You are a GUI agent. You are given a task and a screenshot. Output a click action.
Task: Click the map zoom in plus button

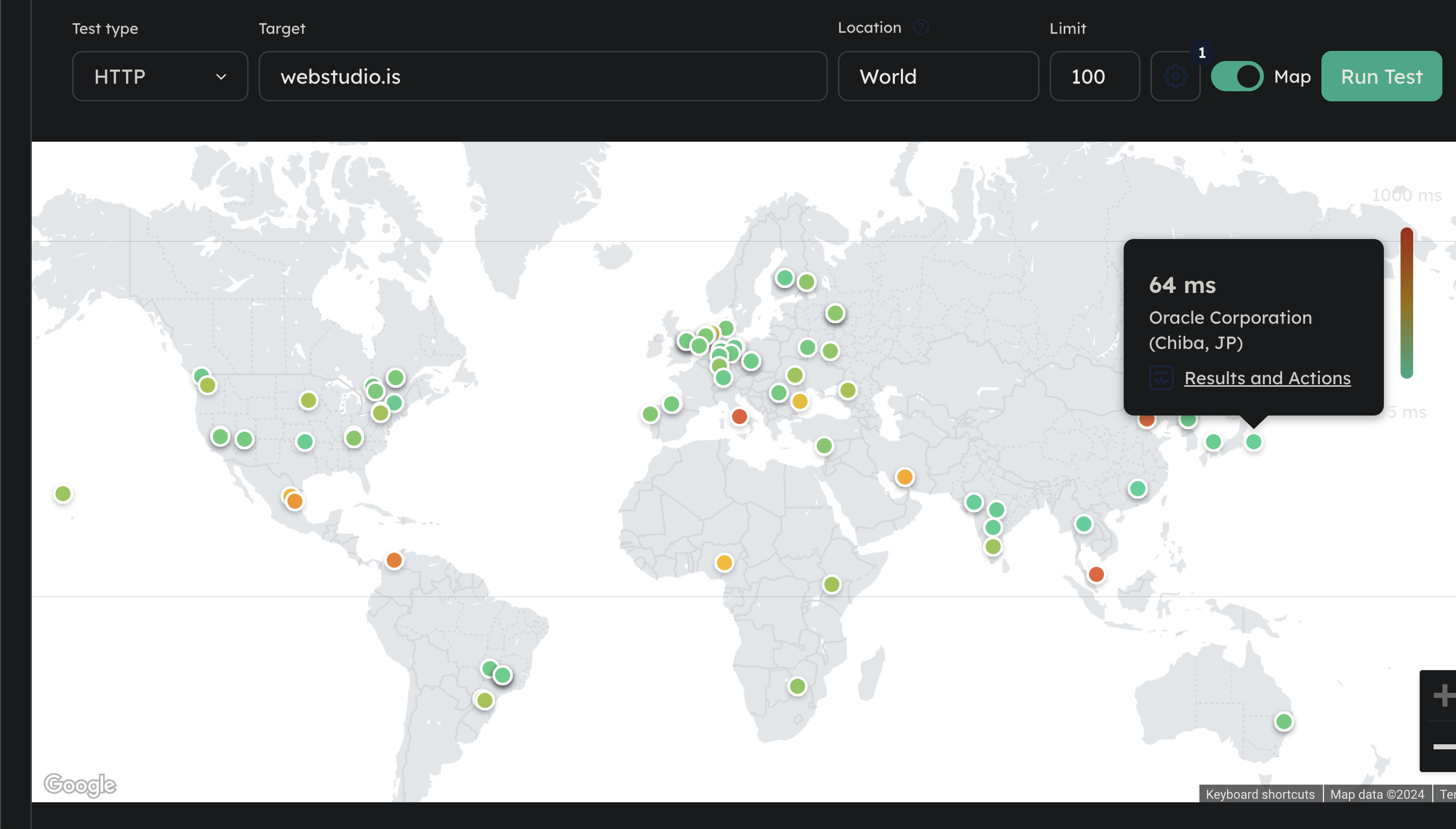(x=1442, y=695)
